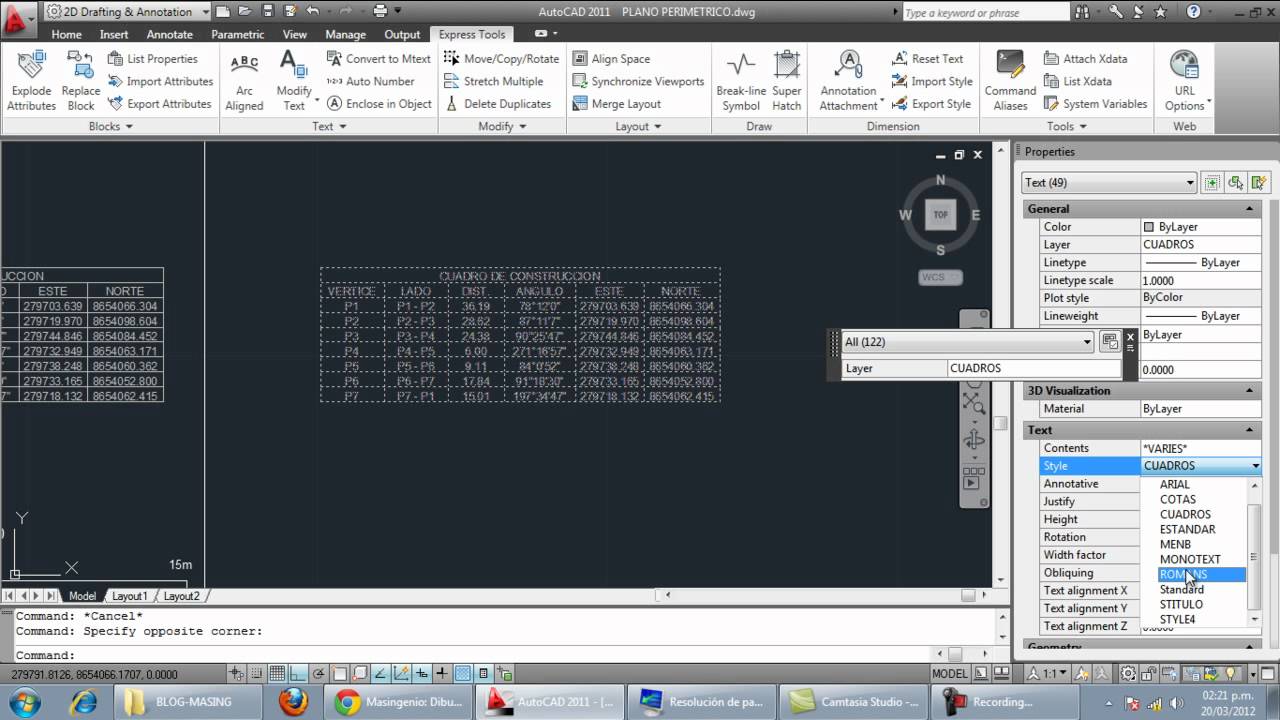Open the Text style dropdown in Properties
This screenshot has width=1280, height=720.
(1255, 465)
